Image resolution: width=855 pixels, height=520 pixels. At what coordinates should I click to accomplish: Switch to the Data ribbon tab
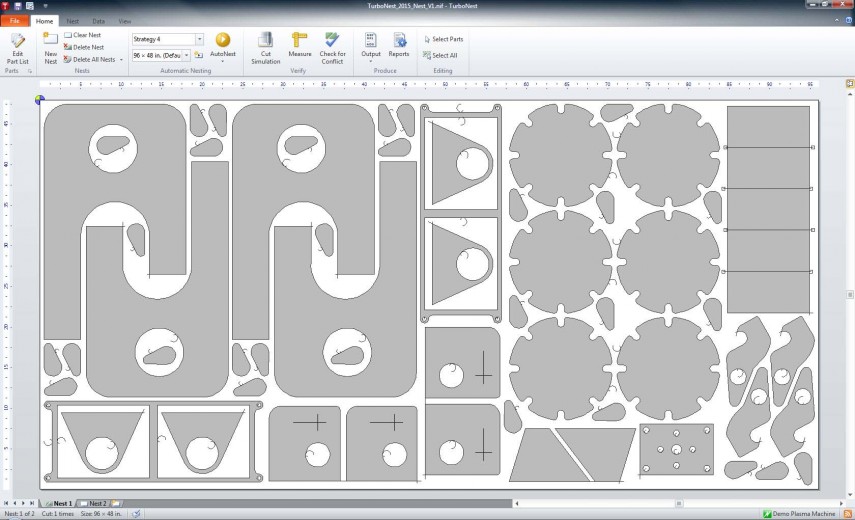coord(98,20)
